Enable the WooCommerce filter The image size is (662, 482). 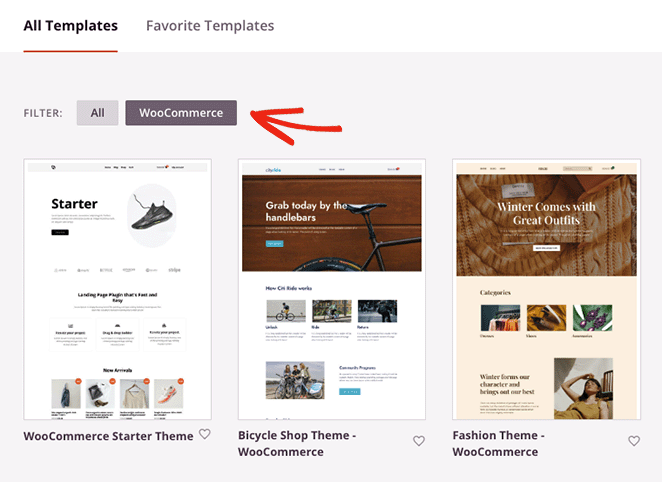coord(181,113)
